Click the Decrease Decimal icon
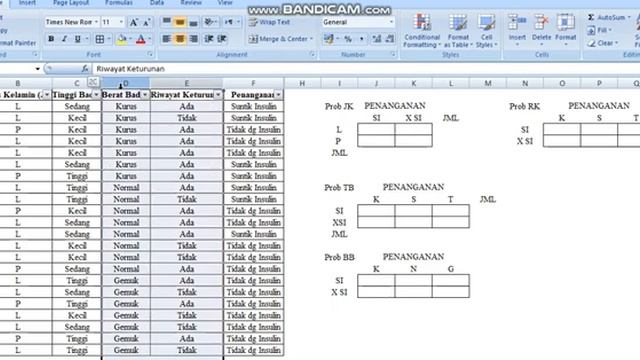Screen dimensions: 640x360 (389, 39)
